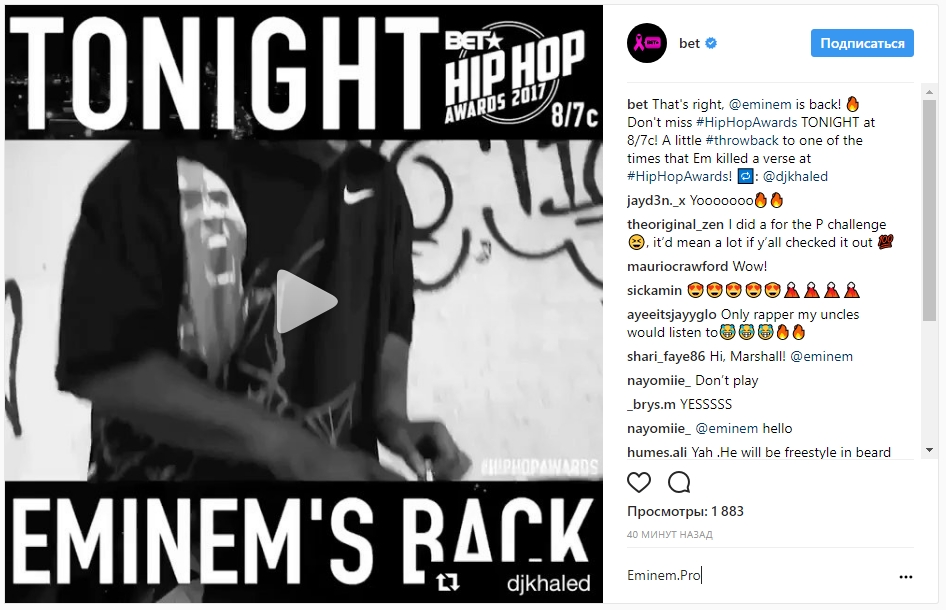
Task: Open the bet profile avatar
Action: (x=647, y=43)
